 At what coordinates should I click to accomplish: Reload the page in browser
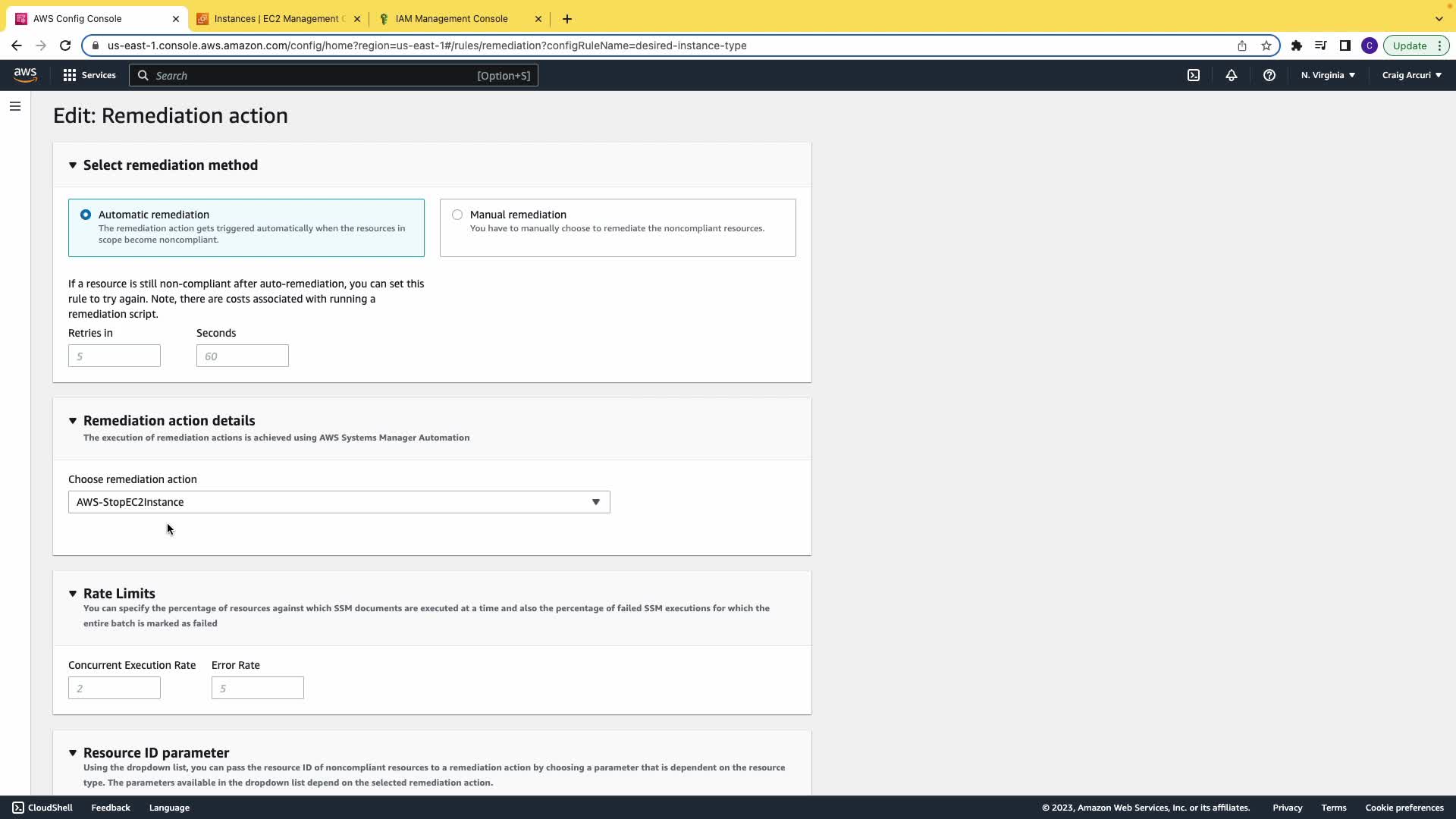65,45
